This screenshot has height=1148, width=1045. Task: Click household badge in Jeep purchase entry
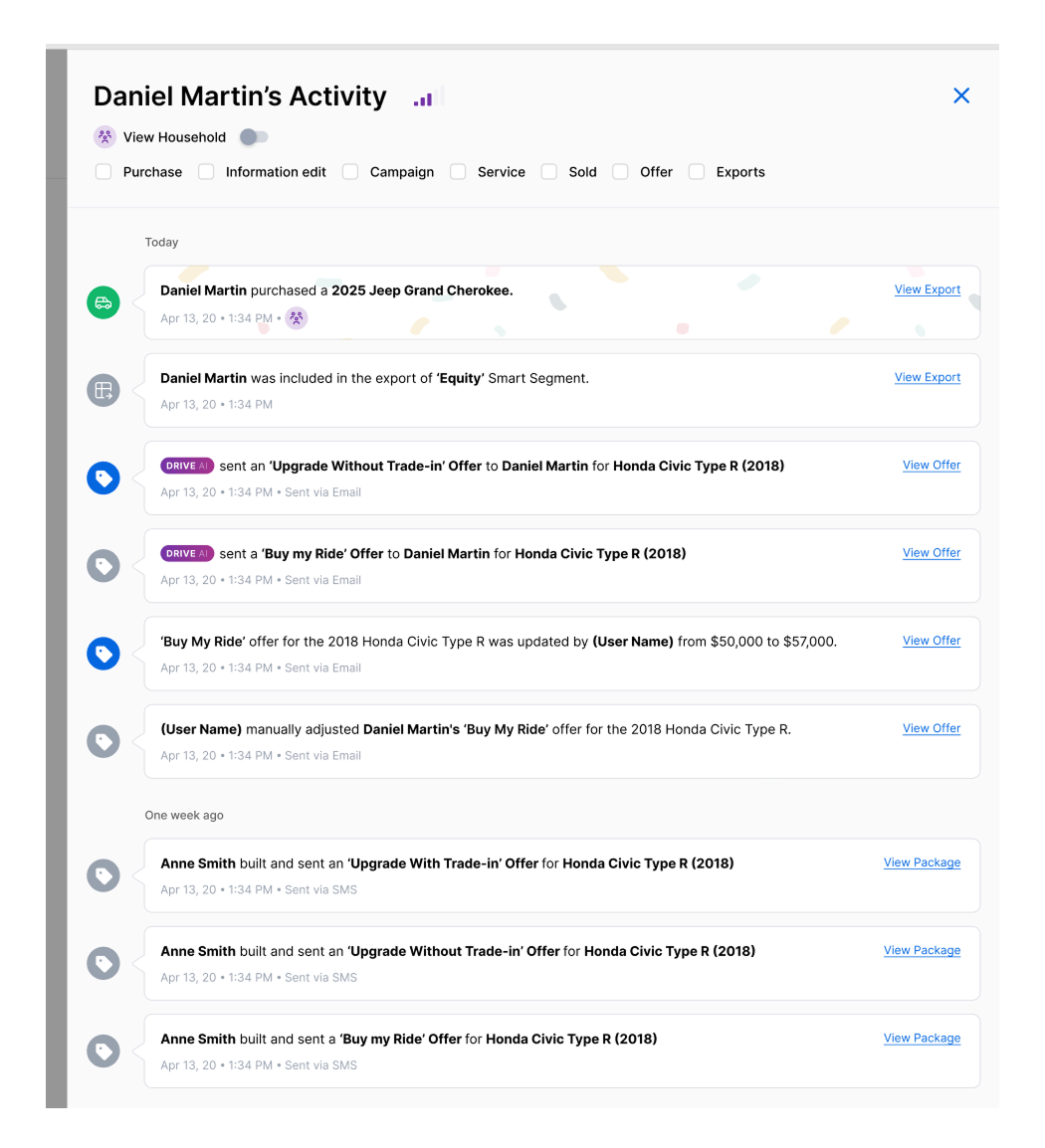pyautogui.click(x=297, y=318)
